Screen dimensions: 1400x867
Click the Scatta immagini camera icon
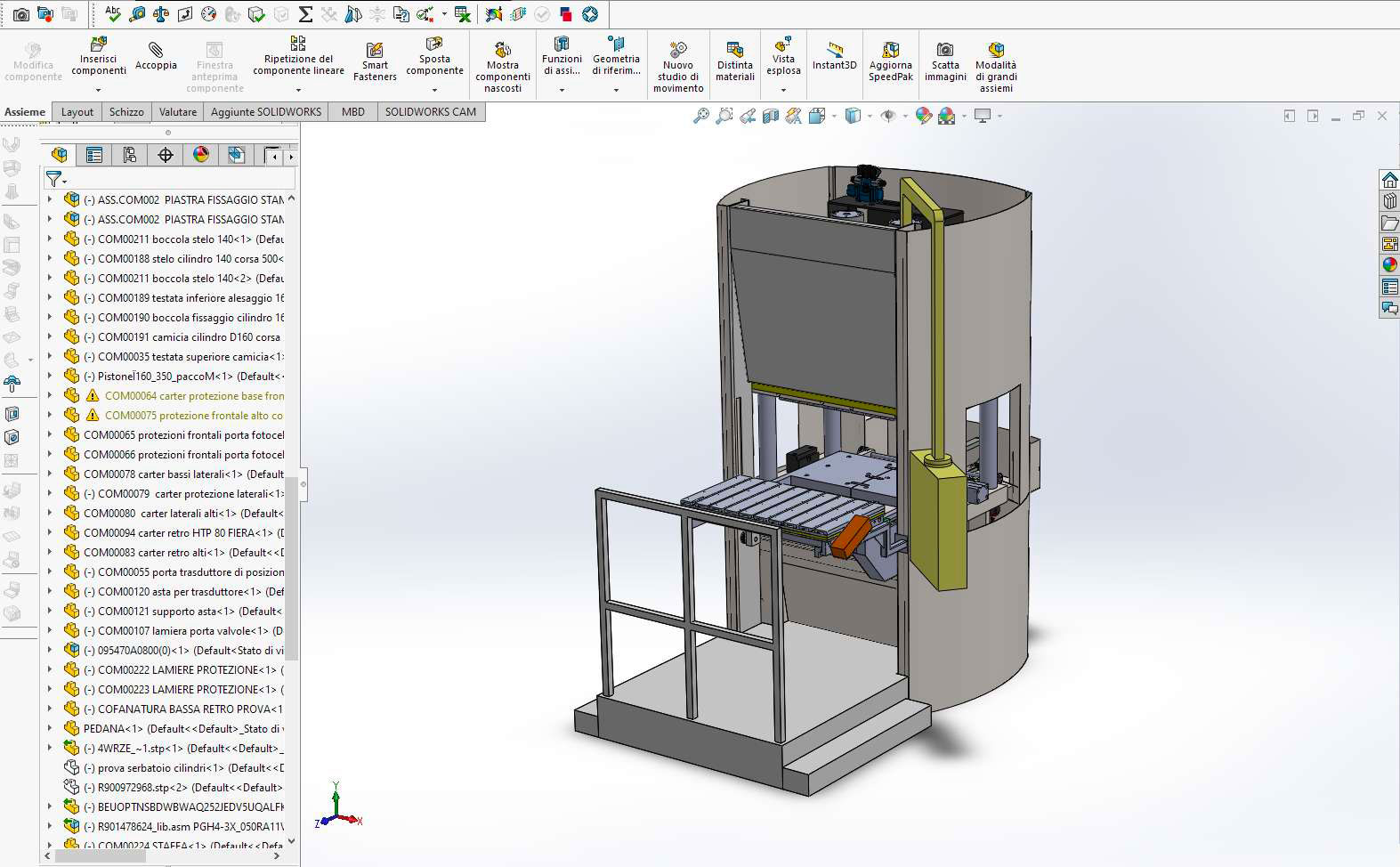(x=945, y=50)
